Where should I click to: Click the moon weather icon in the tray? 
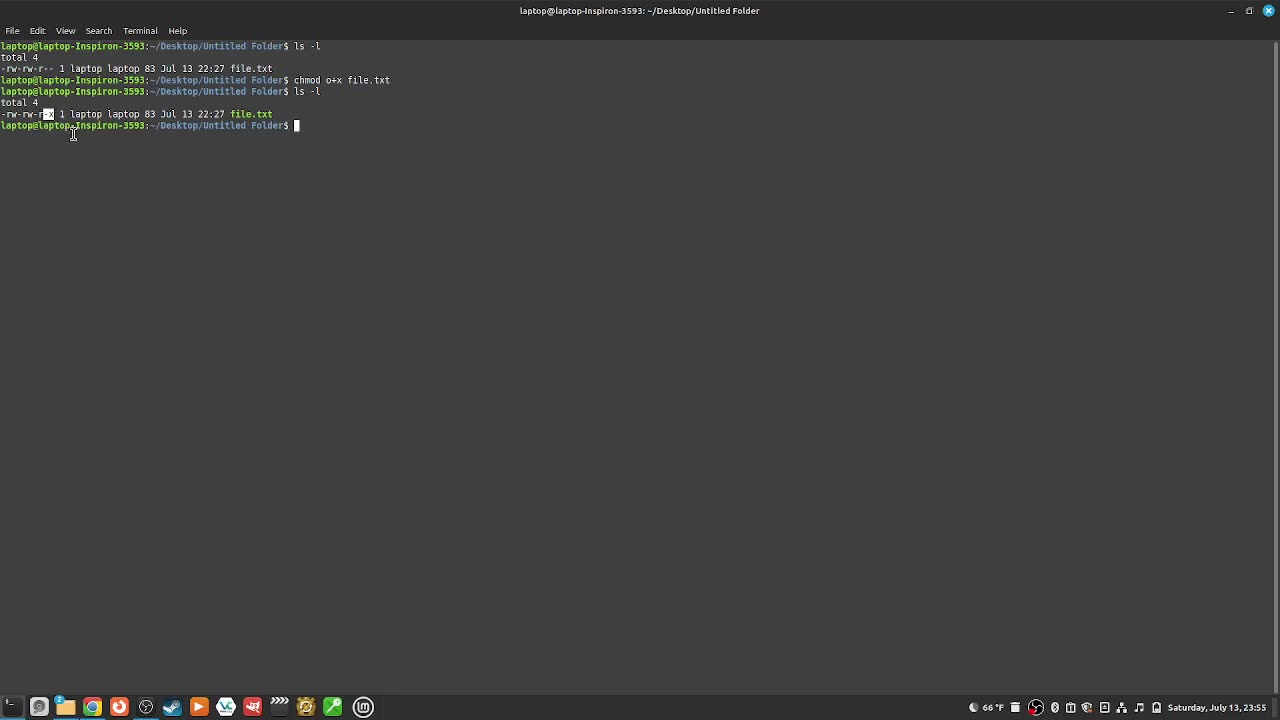[973, 708]
